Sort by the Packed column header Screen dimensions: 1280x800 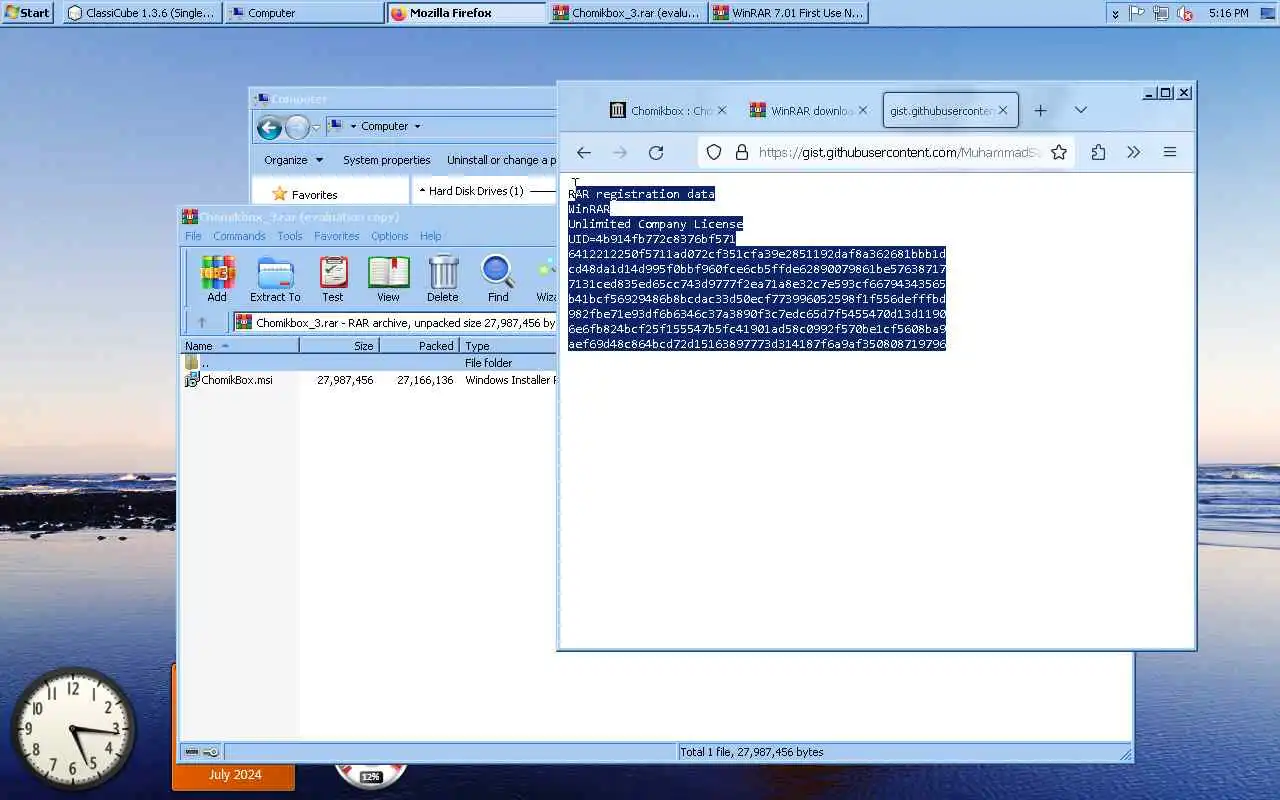pos(420,346)
